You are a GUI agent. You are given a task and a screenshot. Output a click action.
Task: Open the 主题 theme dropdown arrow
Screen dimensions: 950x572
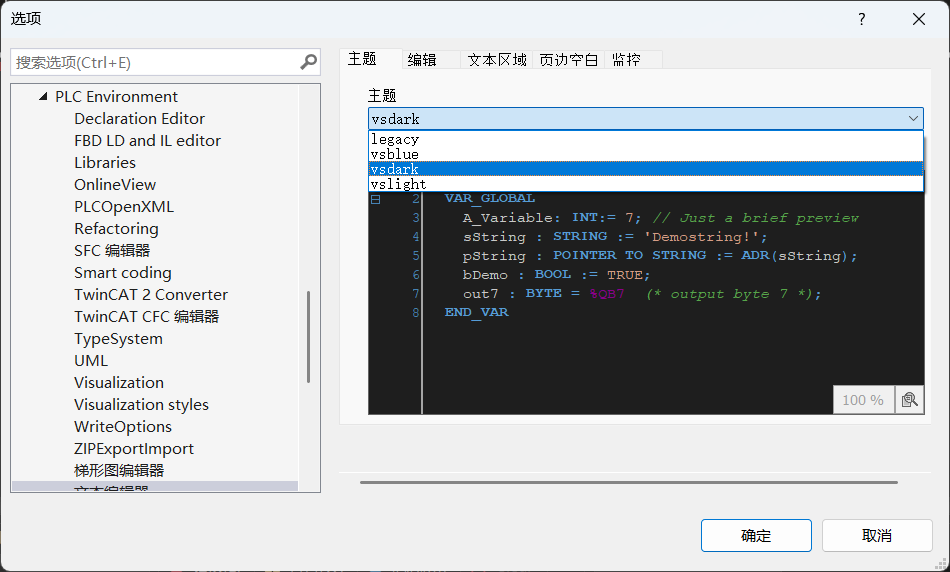[x=913, y=119]
